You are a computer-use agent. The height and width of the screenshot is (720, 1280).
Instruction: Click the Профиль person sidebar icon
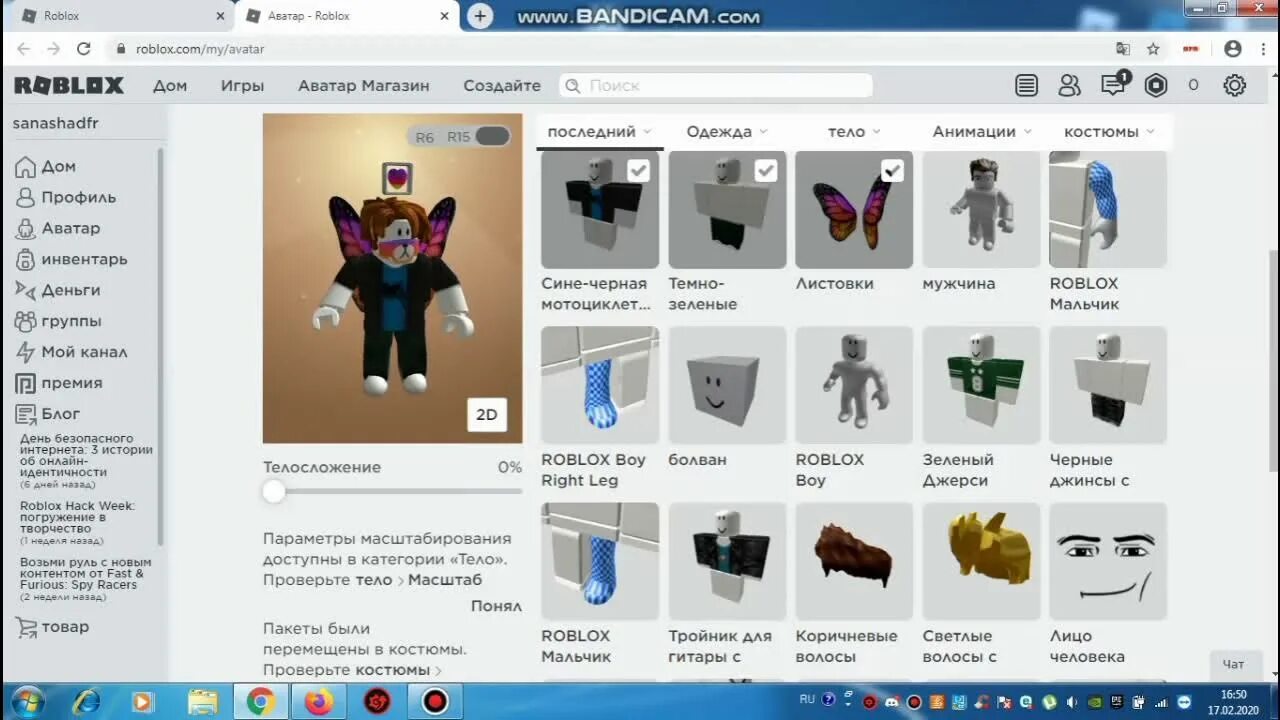(25, 198)
